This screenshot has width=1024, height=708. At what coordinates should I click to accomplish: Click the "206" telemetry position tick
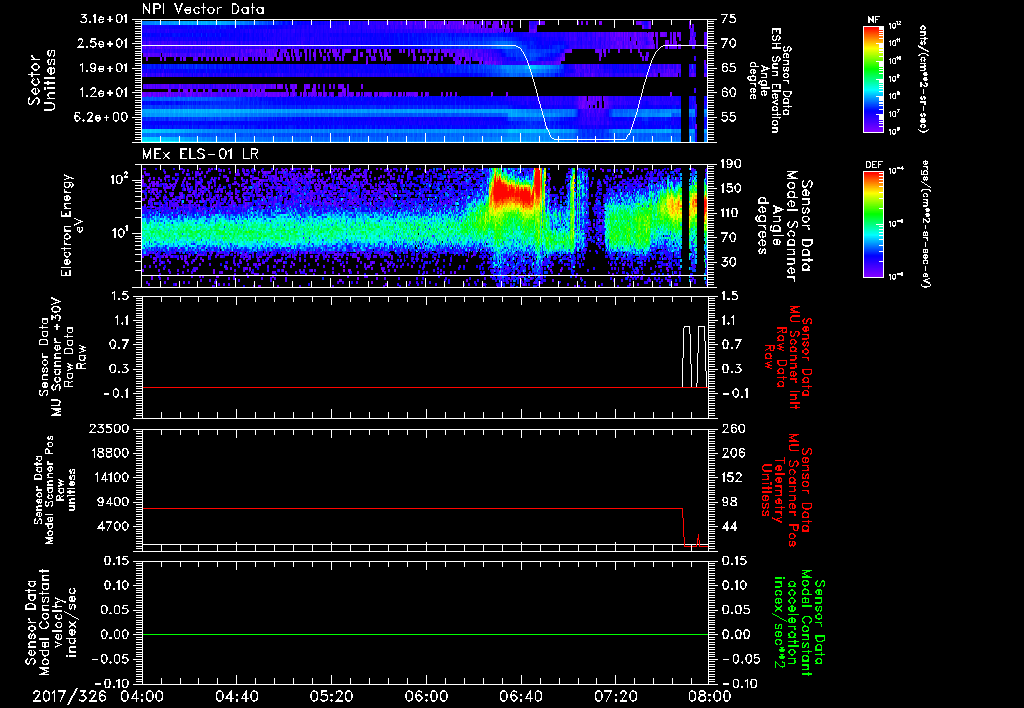tap(732, 453)
